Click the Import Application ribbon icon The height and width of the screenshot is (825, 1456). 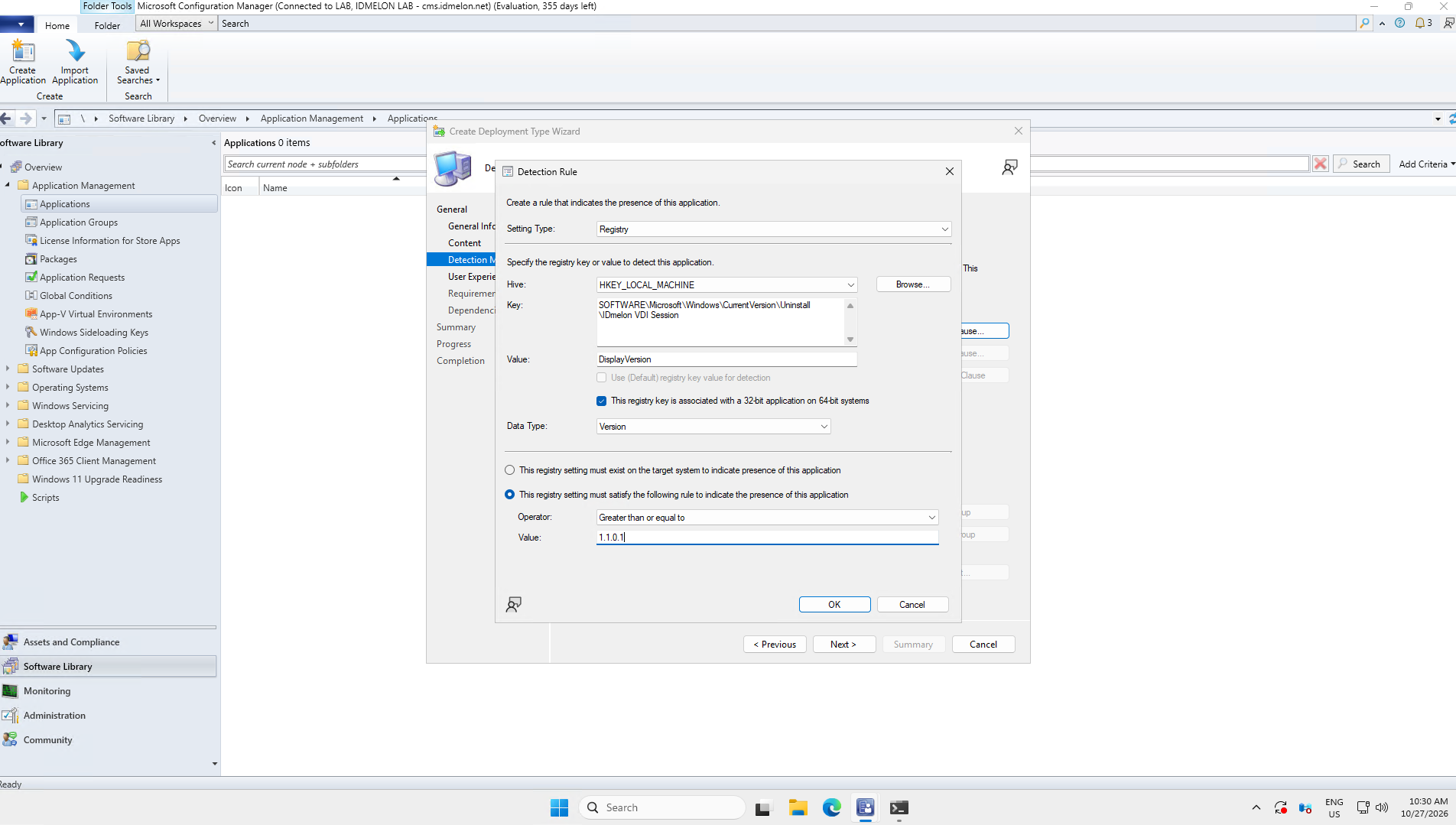point(75,61)
